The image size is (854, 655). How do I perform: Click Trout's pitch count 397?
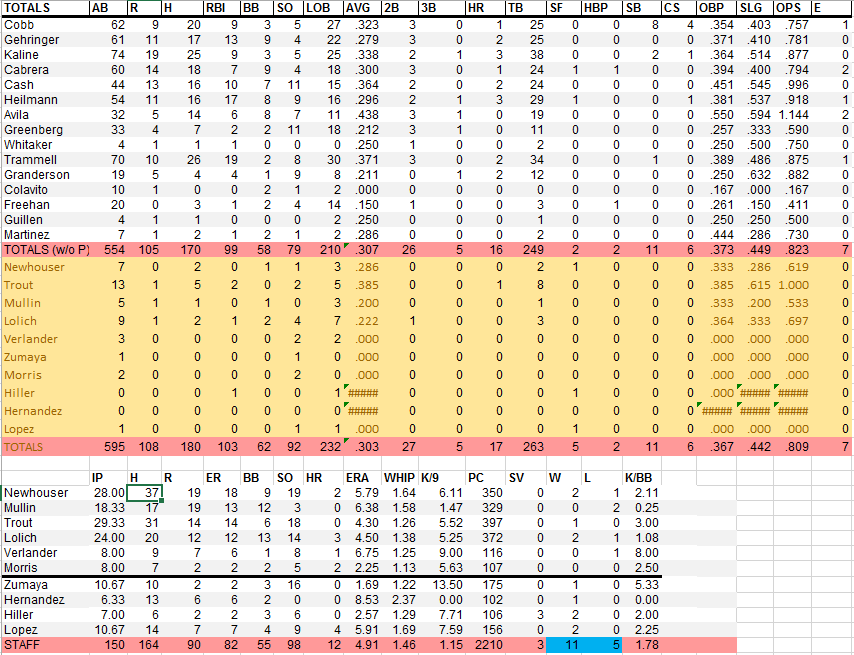492,523
